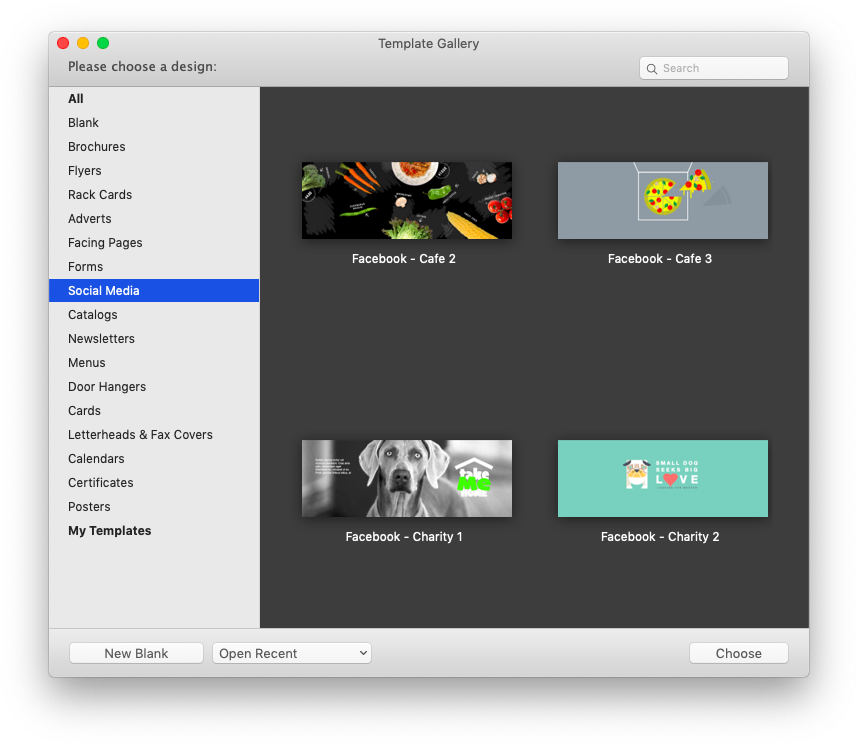Select Facing Pages in sidebar
This screenshot has height=744, width=857.
105,243
